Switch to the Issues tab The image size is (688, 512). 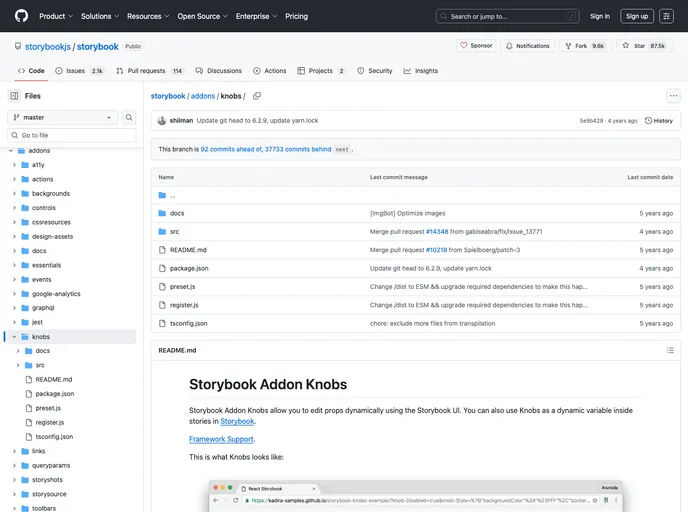[79, 71]
